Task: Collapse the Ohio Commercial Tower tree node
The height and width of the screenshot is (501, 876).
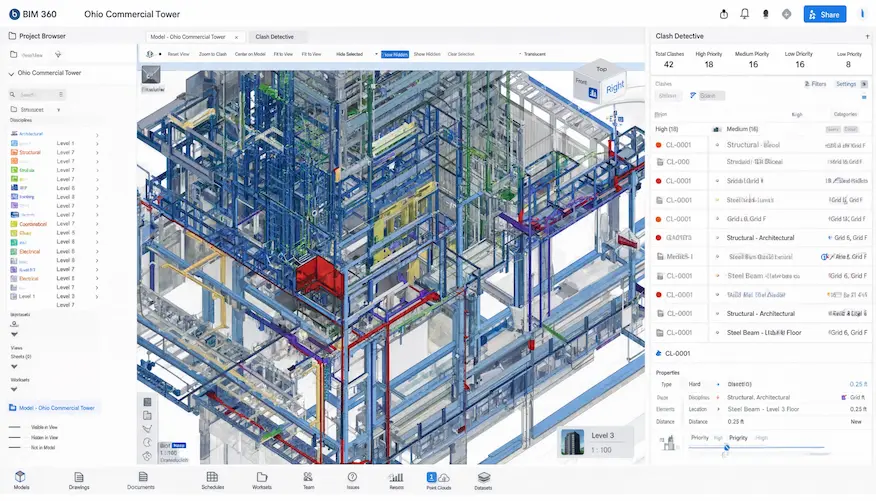Action: pos(11,73)
